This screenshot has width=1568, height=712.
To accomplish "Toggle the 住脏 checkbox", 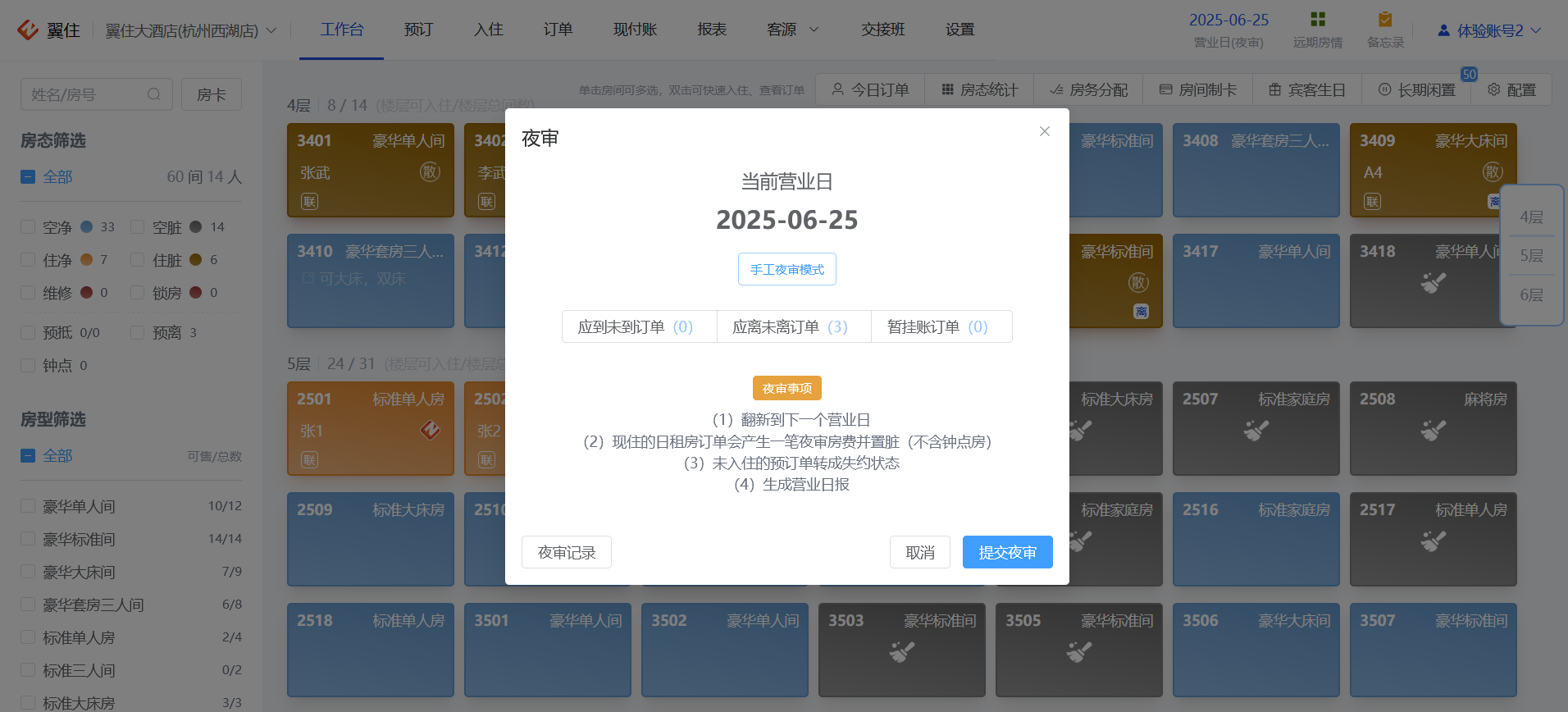I will 138,260.
